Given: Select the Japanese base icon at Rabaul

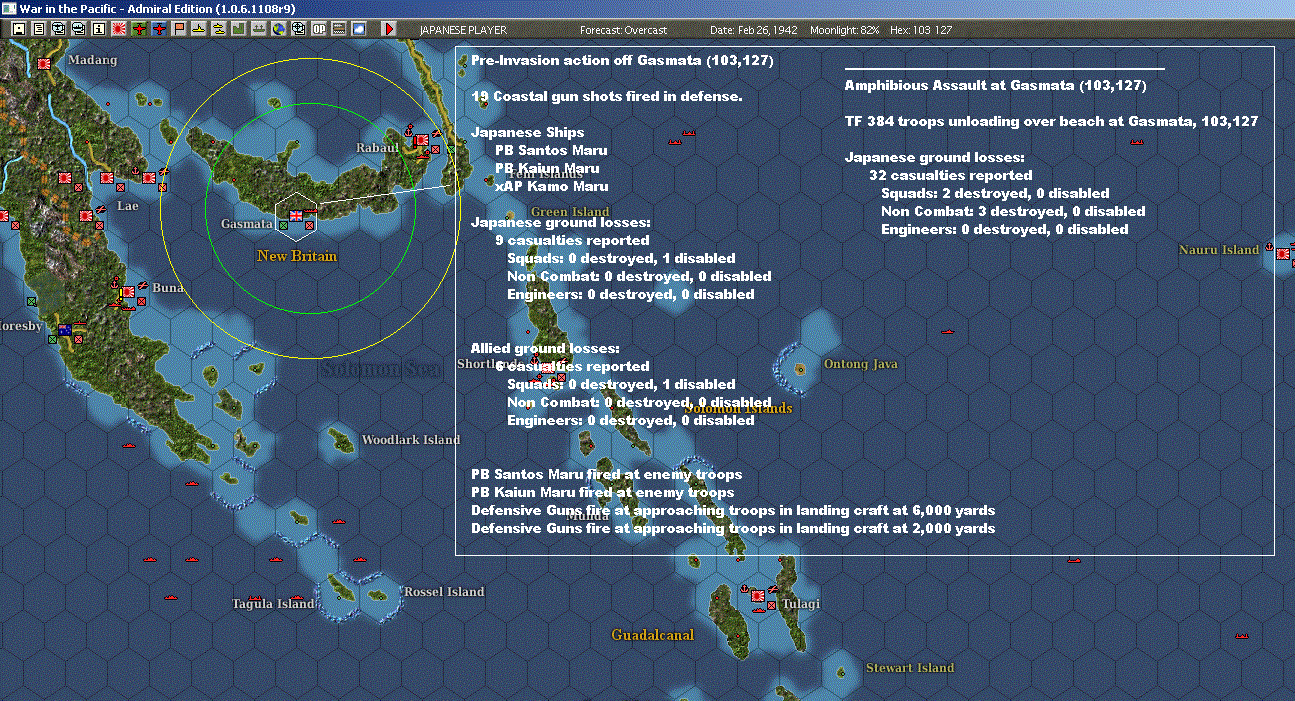Looking at the screenshot, I should coord(422,141).
